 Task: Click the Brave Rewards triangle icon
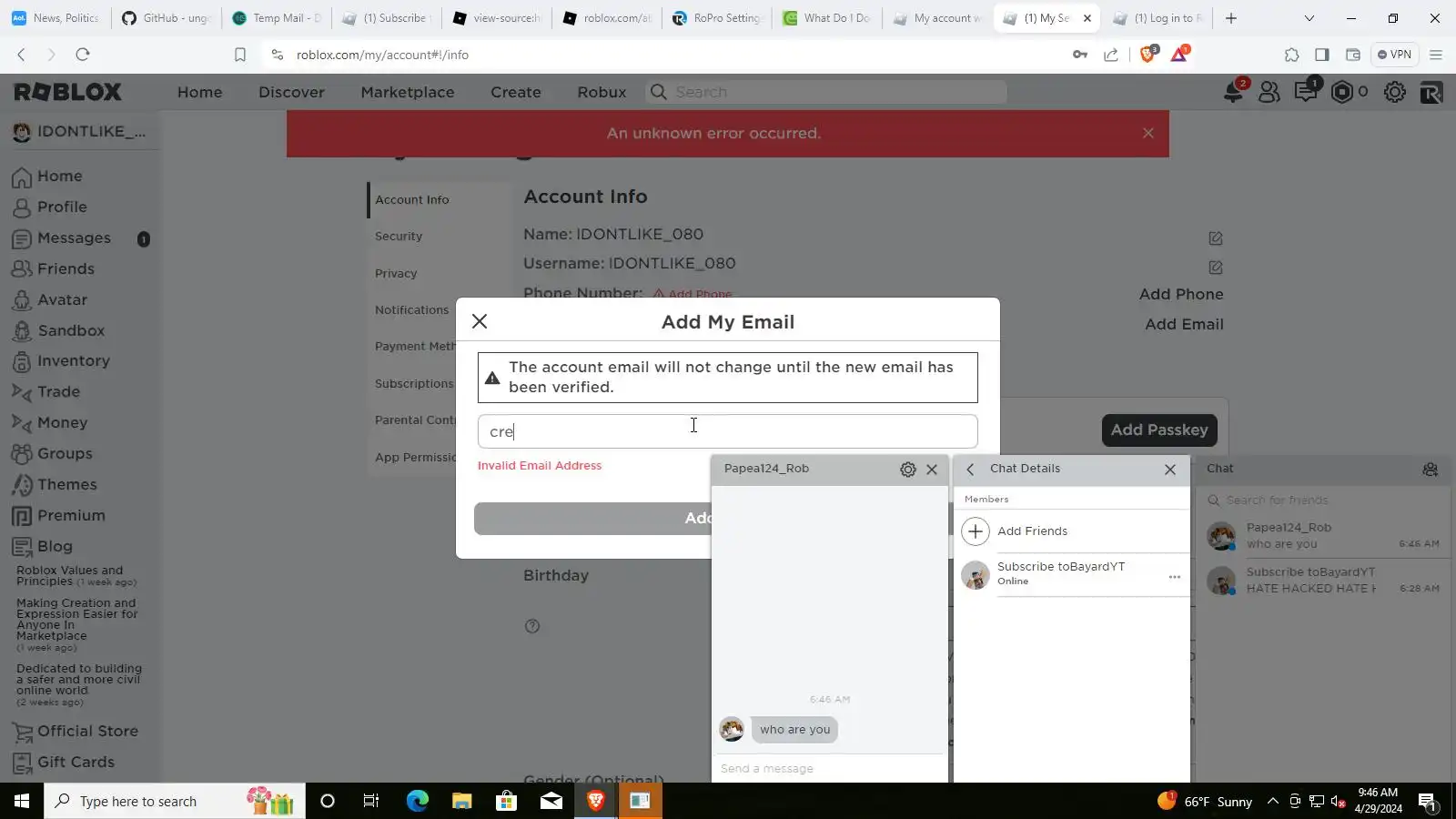click(1179, 55)
